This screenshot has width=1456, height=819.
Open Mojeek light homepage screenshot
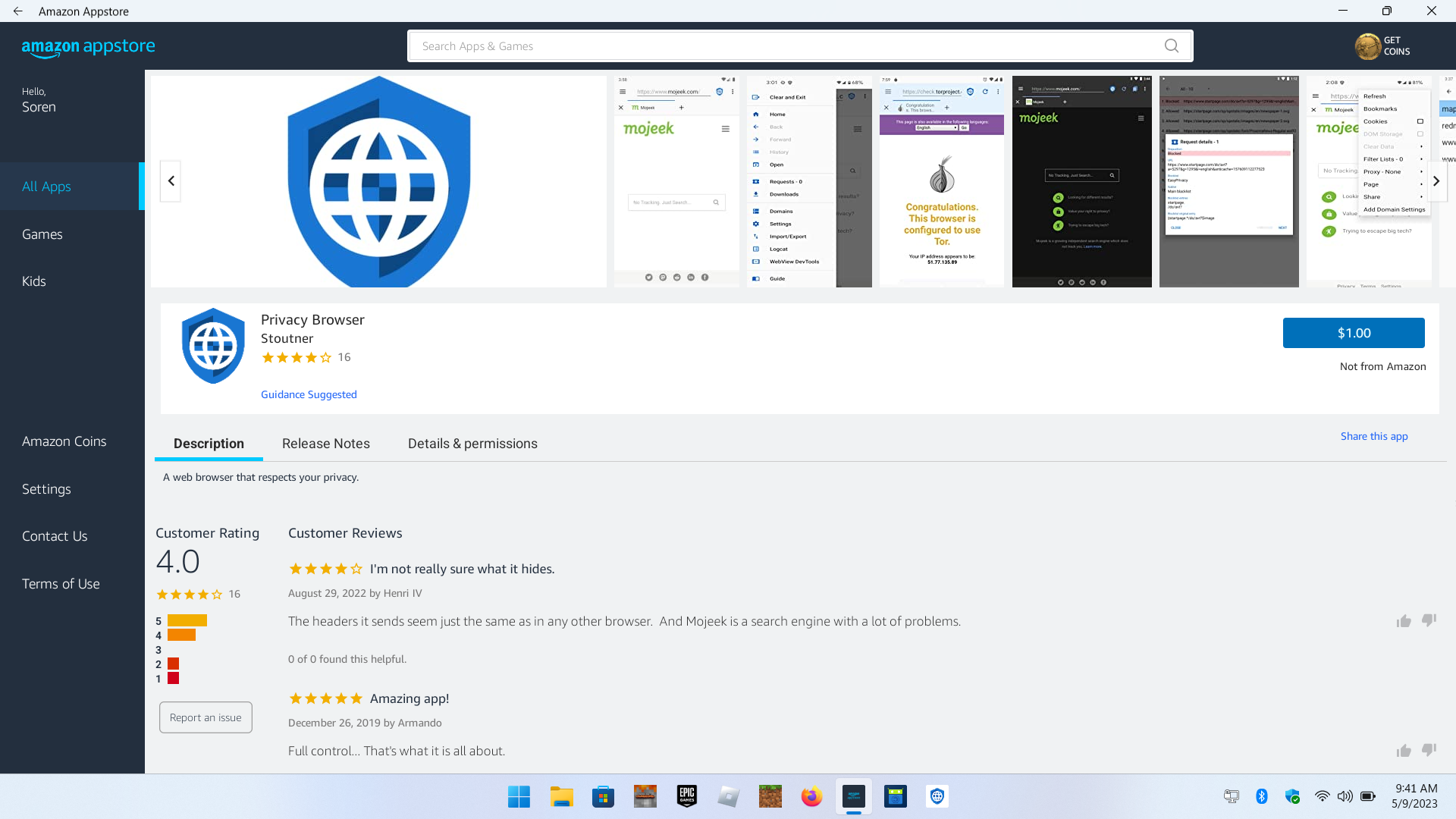pos(676,181)
